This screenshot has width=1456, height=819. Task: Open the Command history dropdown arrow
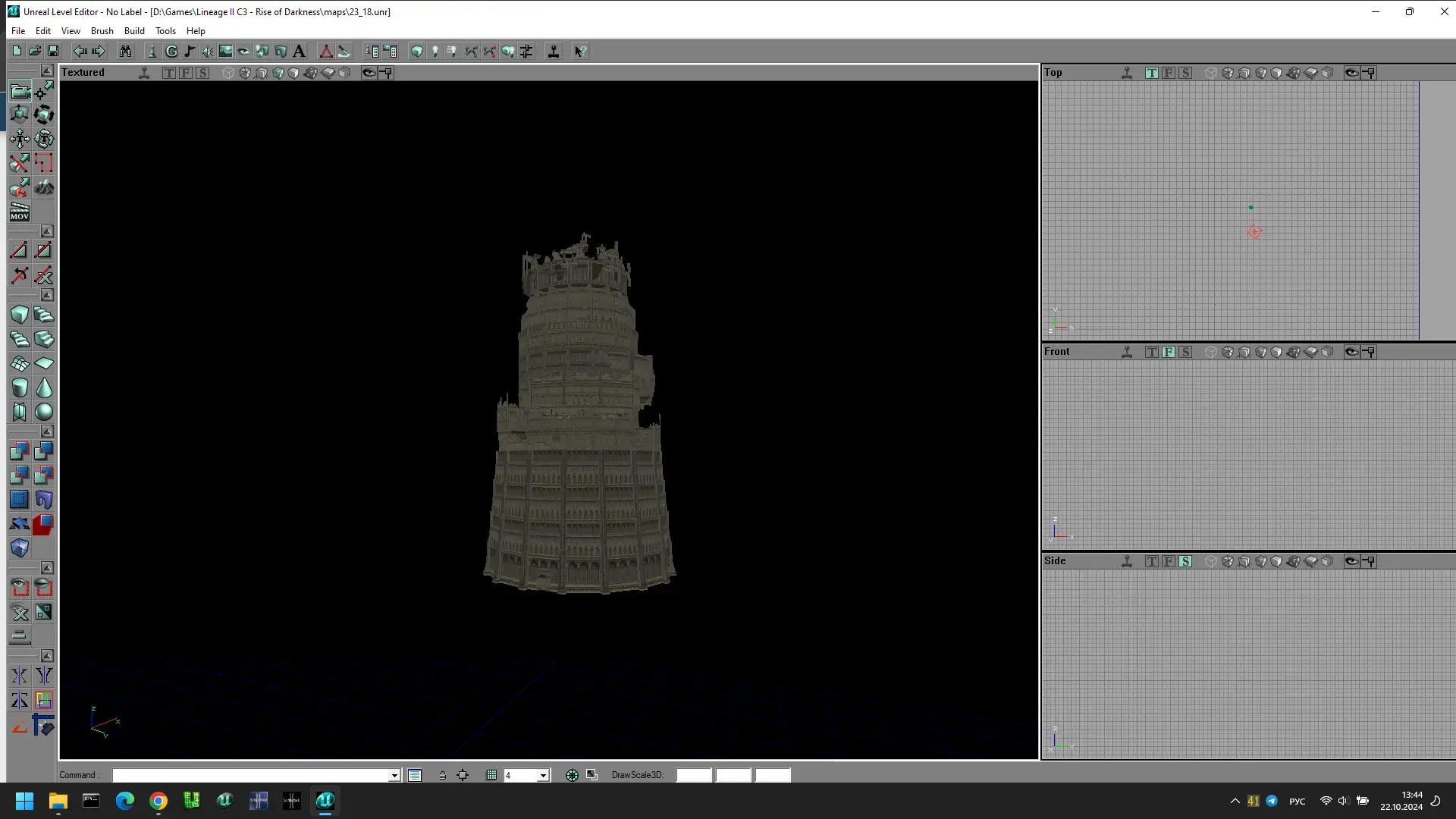[394, 775]
